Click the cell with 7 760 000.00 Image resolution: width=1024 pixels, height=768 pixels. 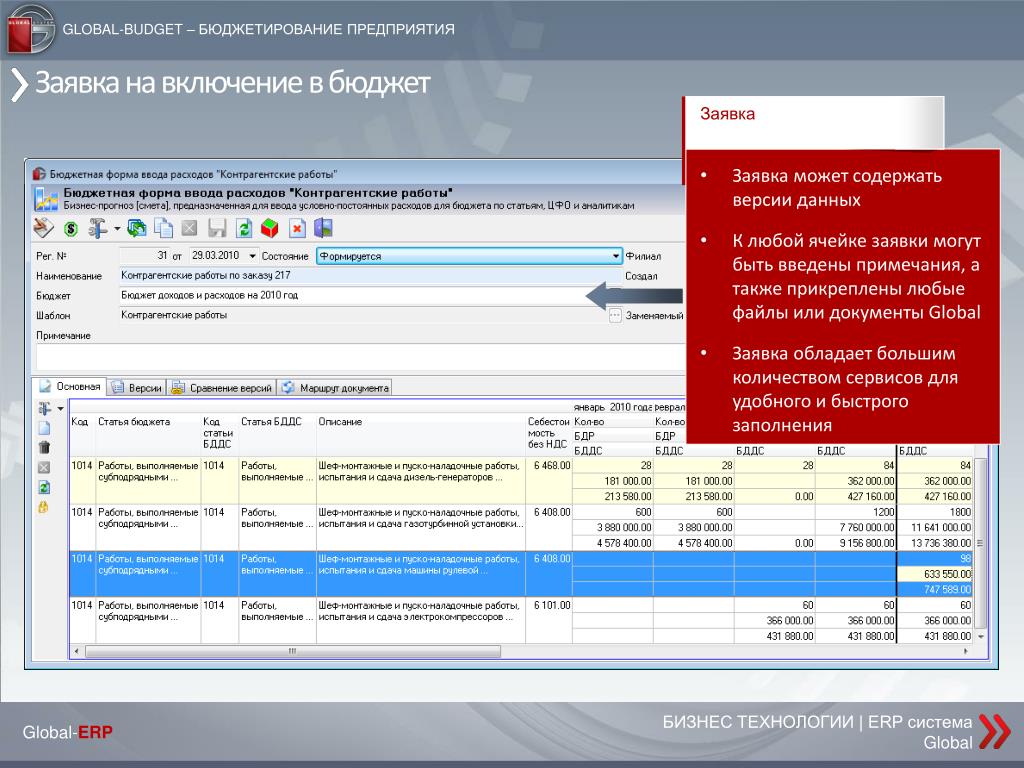click(x=856, y=528)
